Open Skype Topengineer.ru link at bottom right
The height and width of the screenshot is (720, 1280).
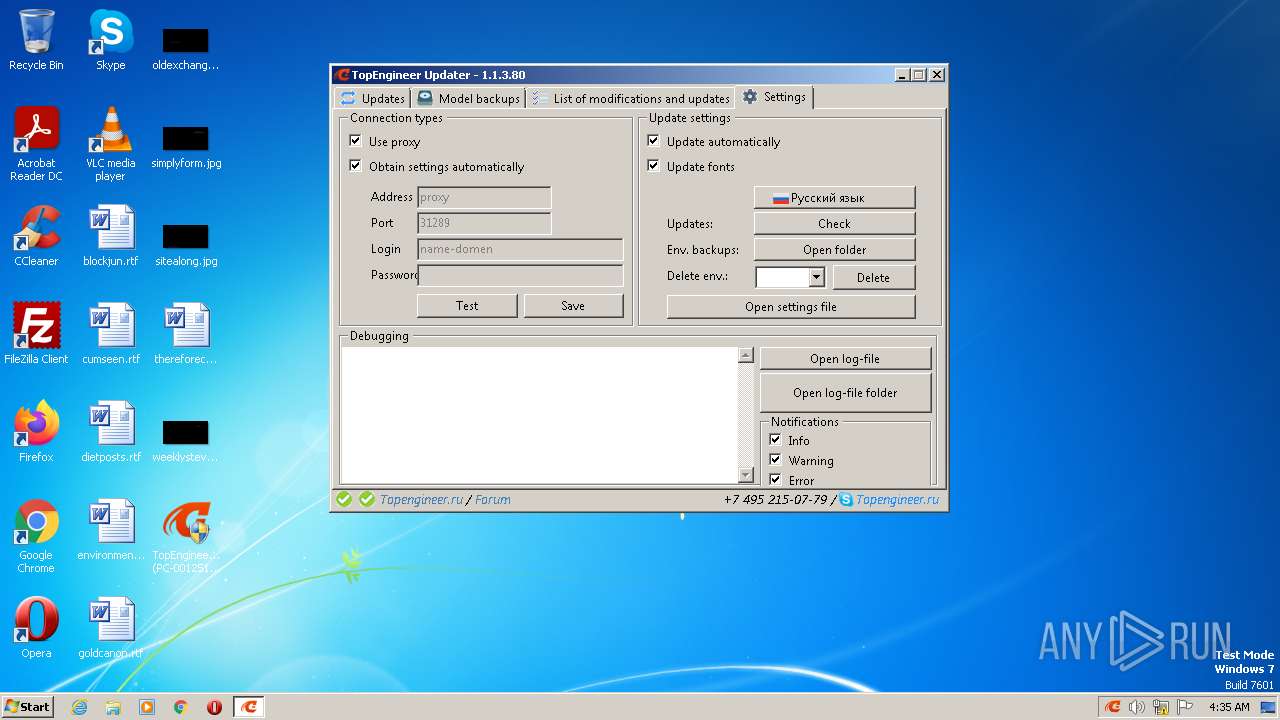click(x=897, y=499)
